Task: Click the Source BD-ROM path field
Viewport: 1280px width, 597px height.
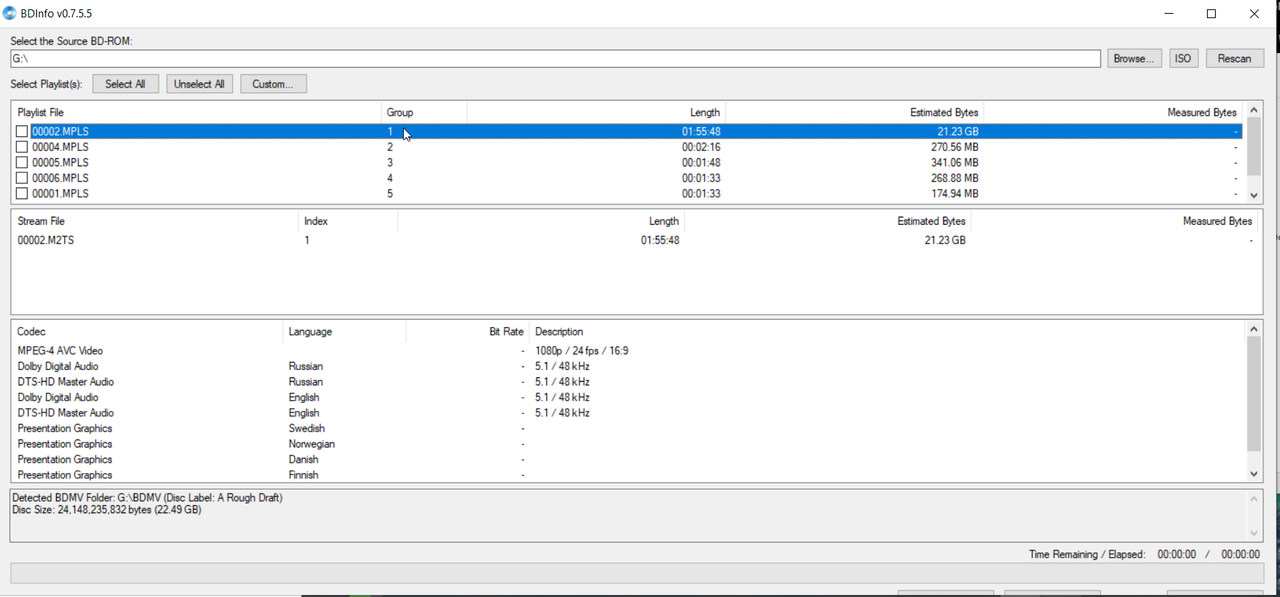Action: click(x=555, y=59)
